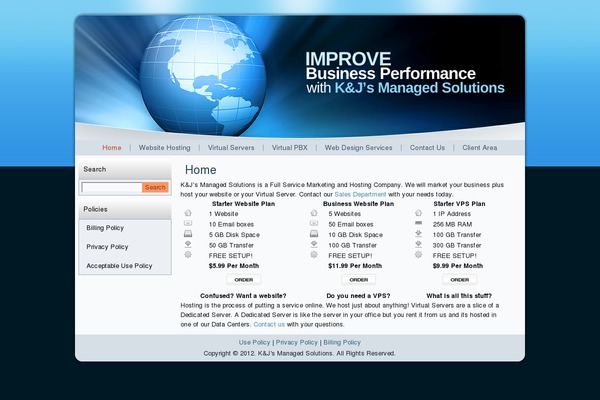600x400 pixels.
Task: Click the Home page title heading
Action: [x=201, y=170]
